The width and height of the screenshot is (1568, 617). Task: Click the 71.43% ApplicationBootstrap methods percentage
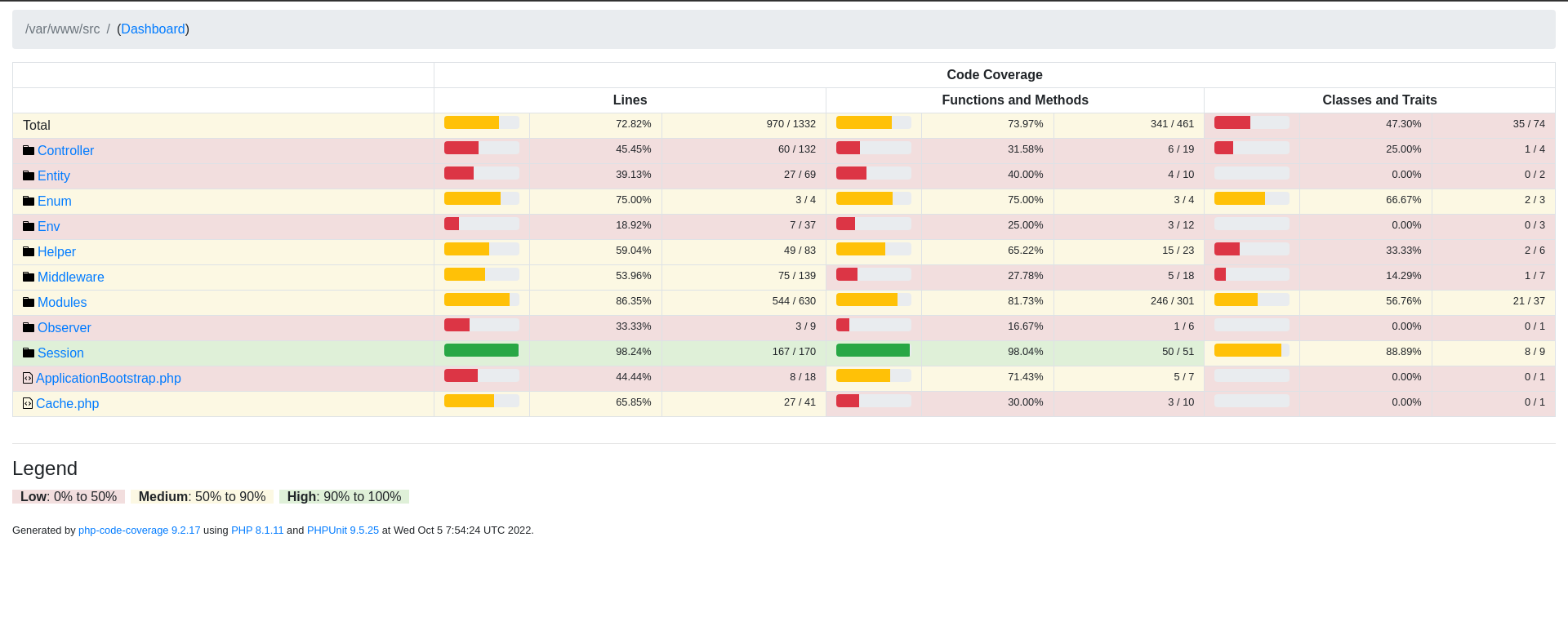[x=1026, y=377]
